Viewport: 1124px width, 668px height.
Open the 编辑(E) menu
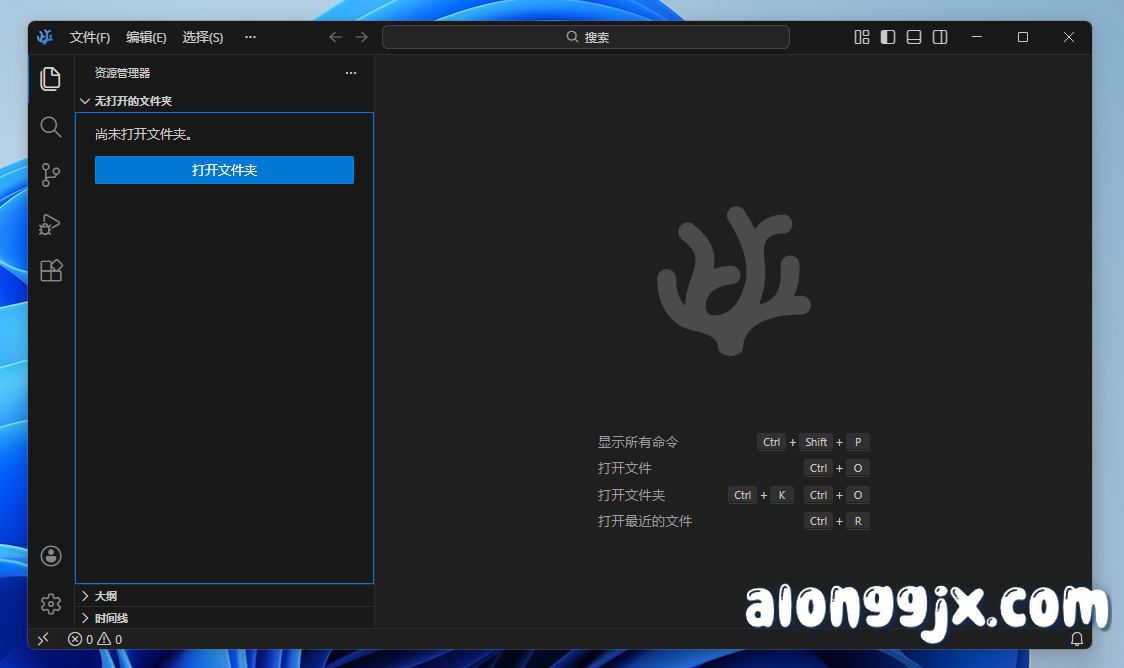146,37
